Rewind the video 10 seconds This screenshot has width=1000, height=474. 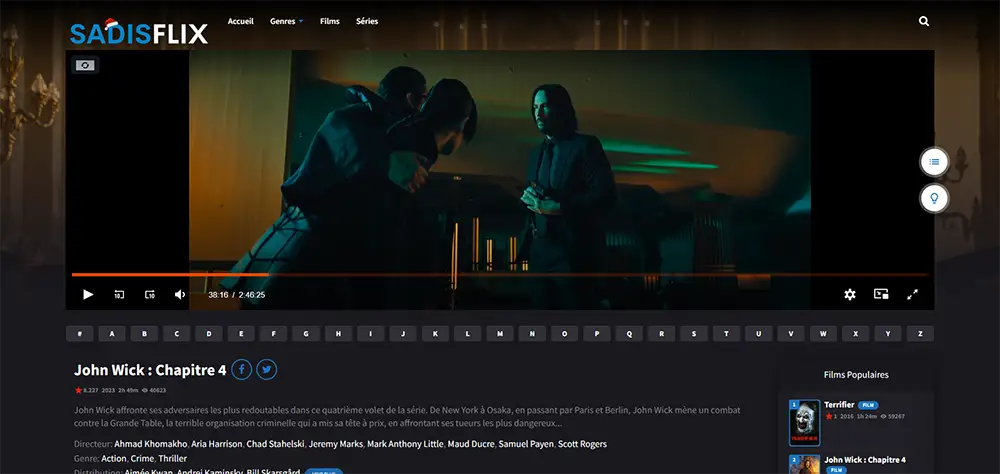coord(119,294)
